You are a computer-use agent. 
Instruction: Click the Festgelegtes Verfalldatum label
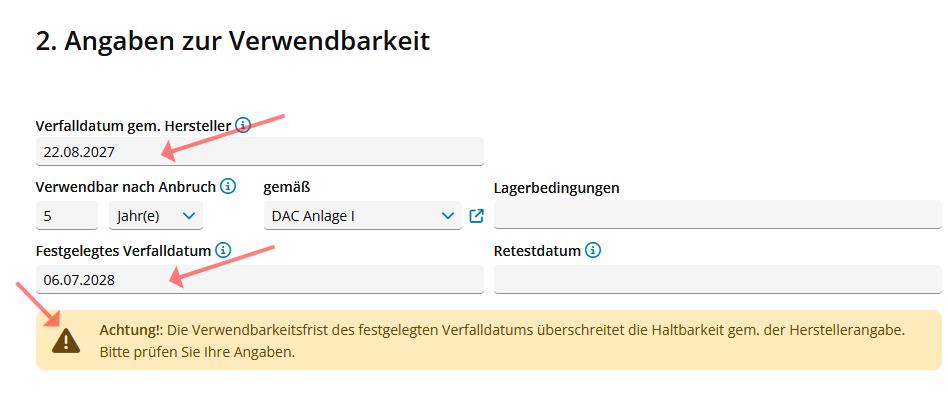(123, 250)
